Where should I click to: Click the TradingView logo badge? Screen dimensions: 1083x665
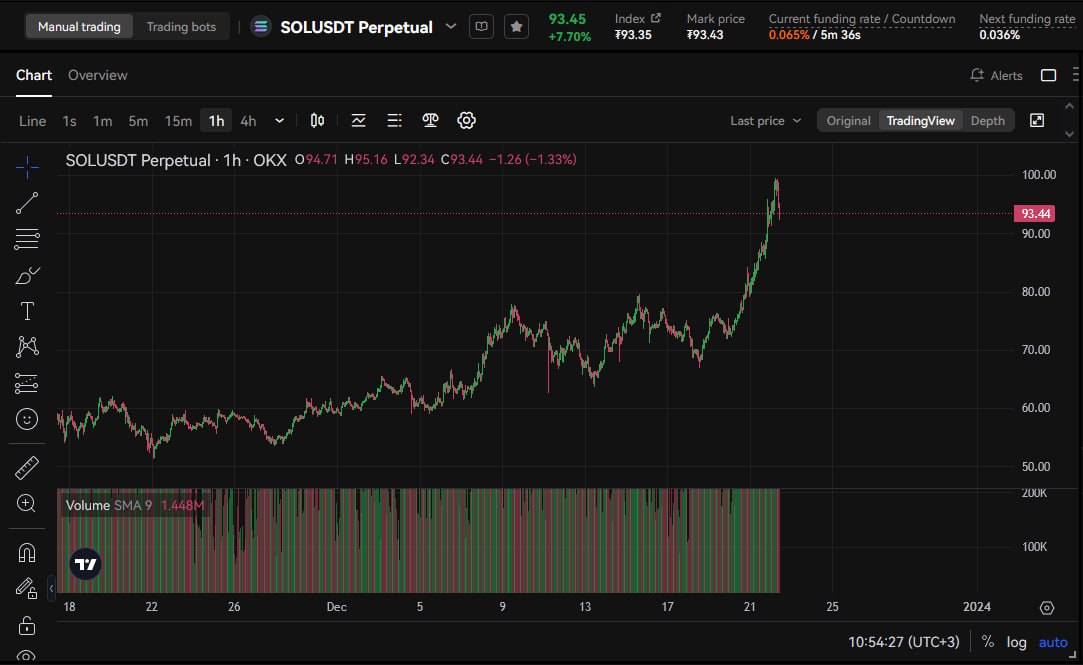(x=86, y=564)
